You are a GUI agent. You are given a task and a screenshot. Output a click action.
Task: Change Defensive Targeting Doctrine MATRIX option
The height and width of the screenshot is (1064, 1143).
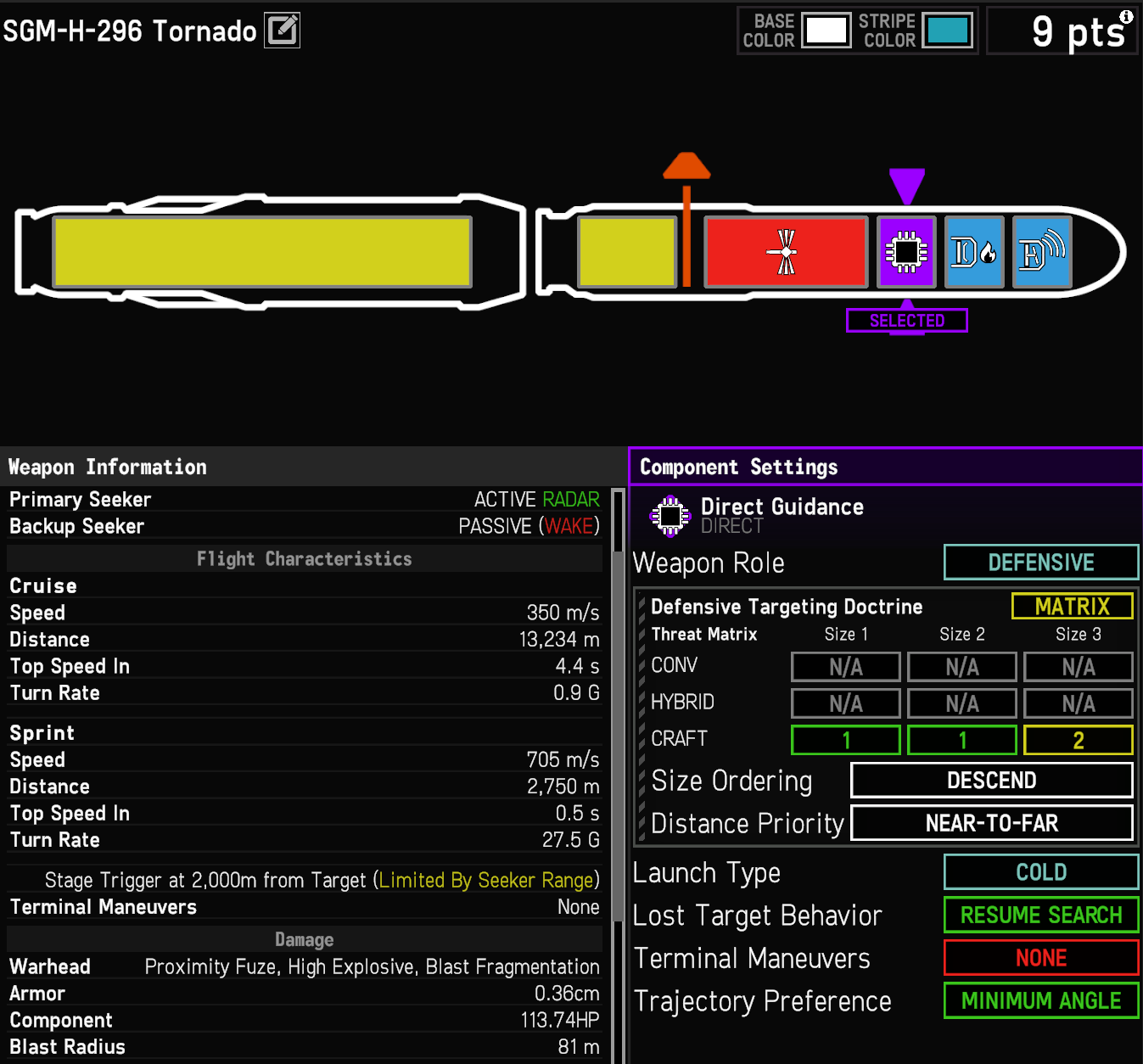click(1073, 606)
